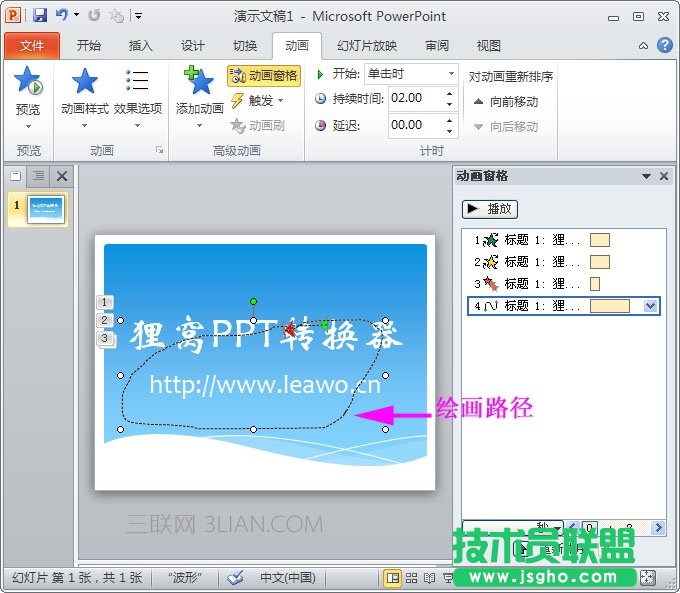Viewport: 680px width, 593px height.
Task: Collapse the ribbon with the caret icon
Action: tap(643, 46)
